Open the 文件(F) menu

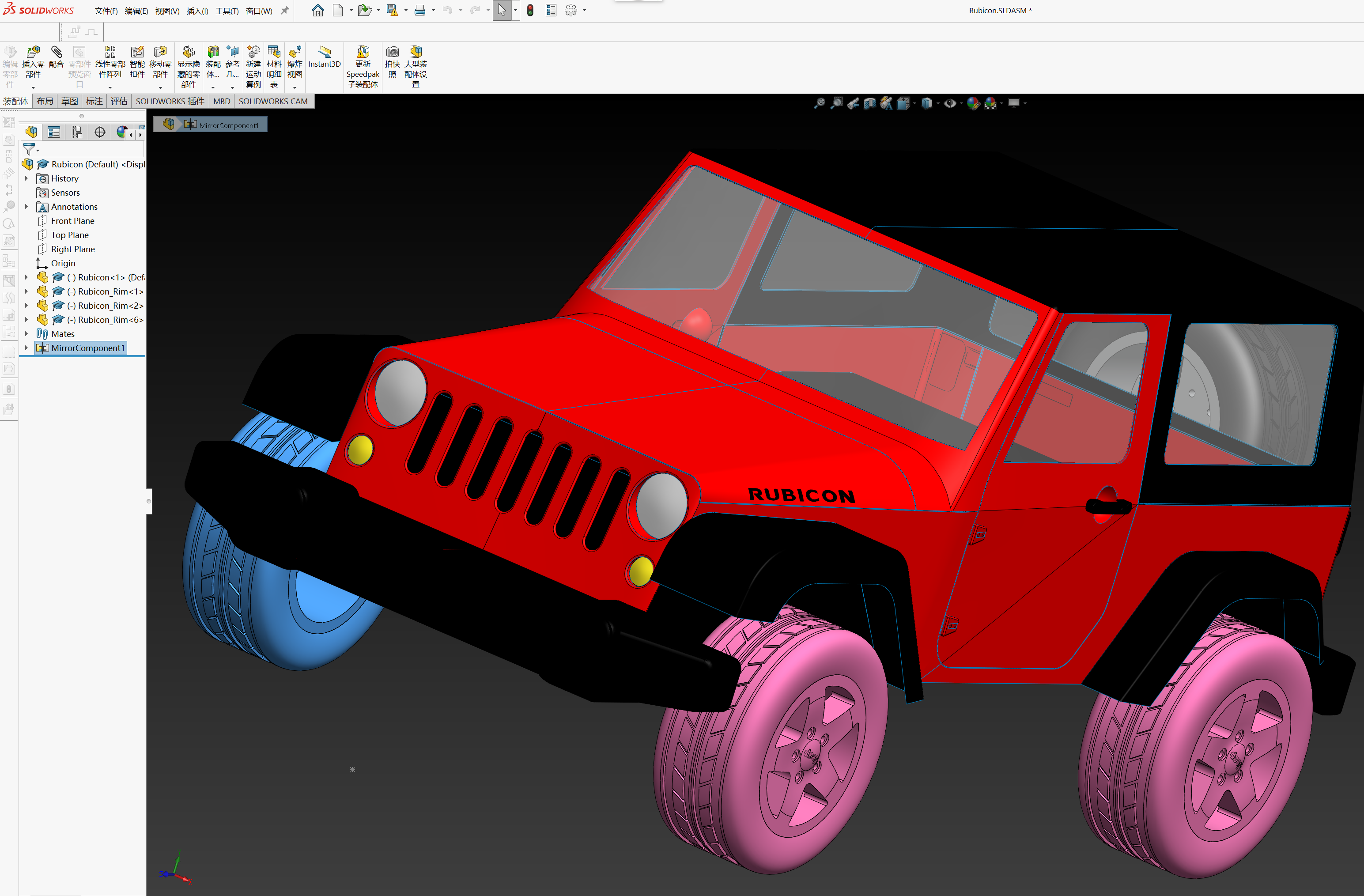106,11
